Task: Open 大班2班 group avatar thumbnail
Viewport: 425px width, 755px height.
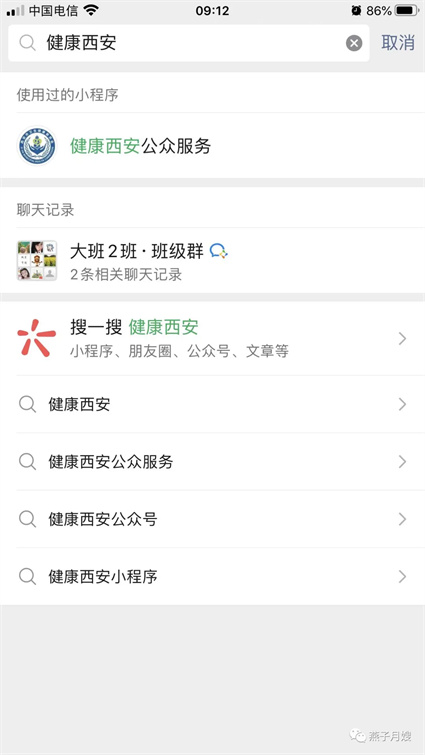Action: [x=37, y=260]
